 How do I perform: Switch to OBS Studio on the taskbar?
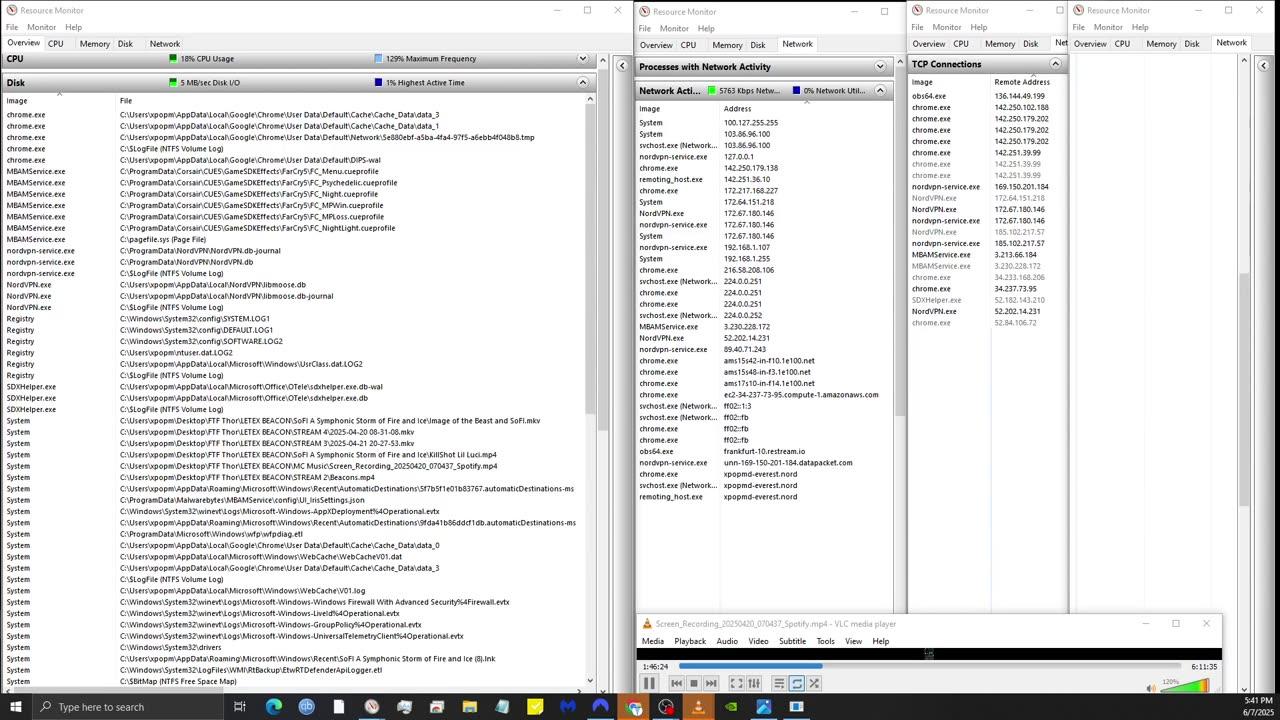click(666, 707)
